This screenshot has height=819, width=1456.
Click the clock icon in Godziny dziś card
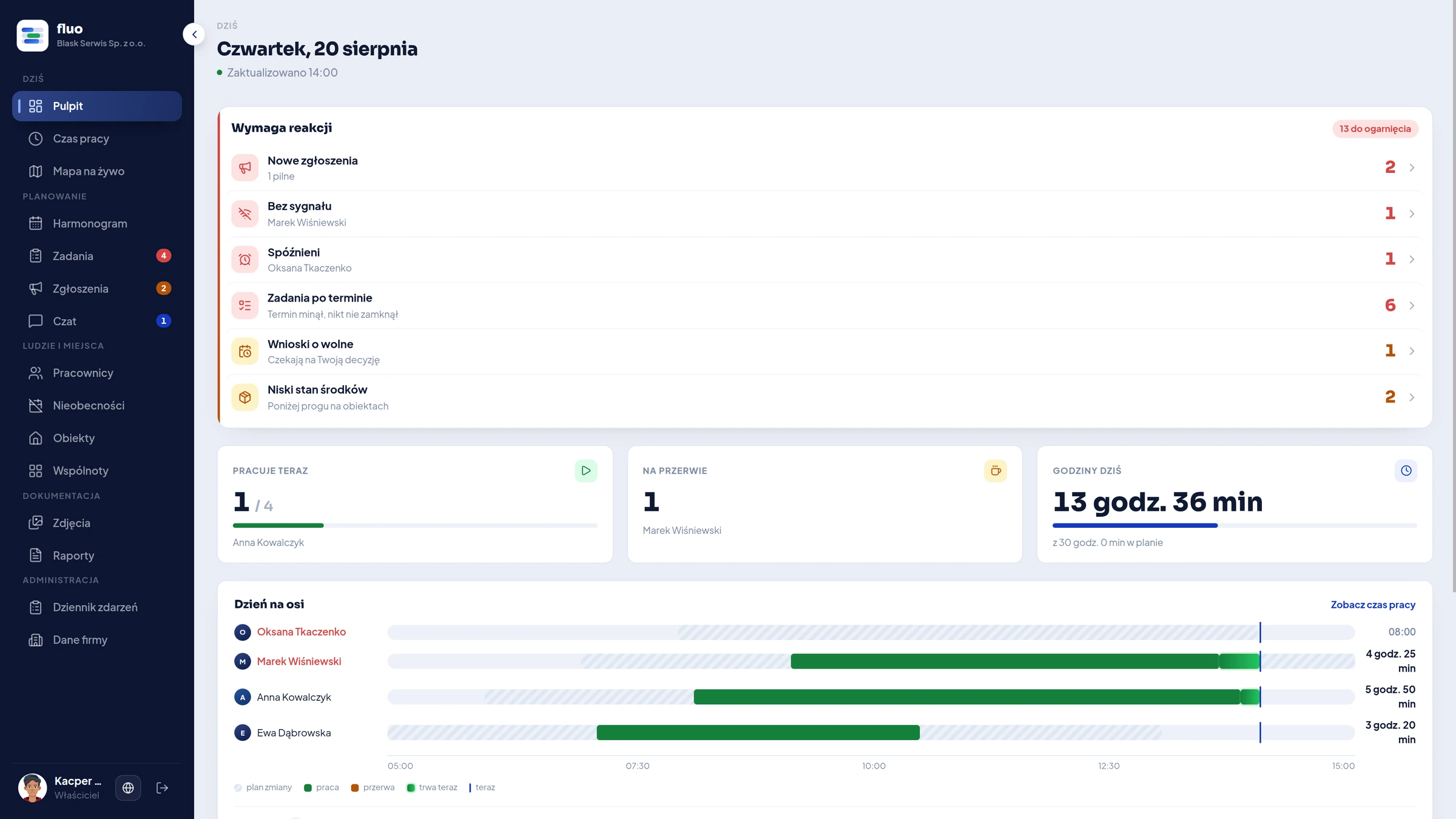[x=1406, y=471]
